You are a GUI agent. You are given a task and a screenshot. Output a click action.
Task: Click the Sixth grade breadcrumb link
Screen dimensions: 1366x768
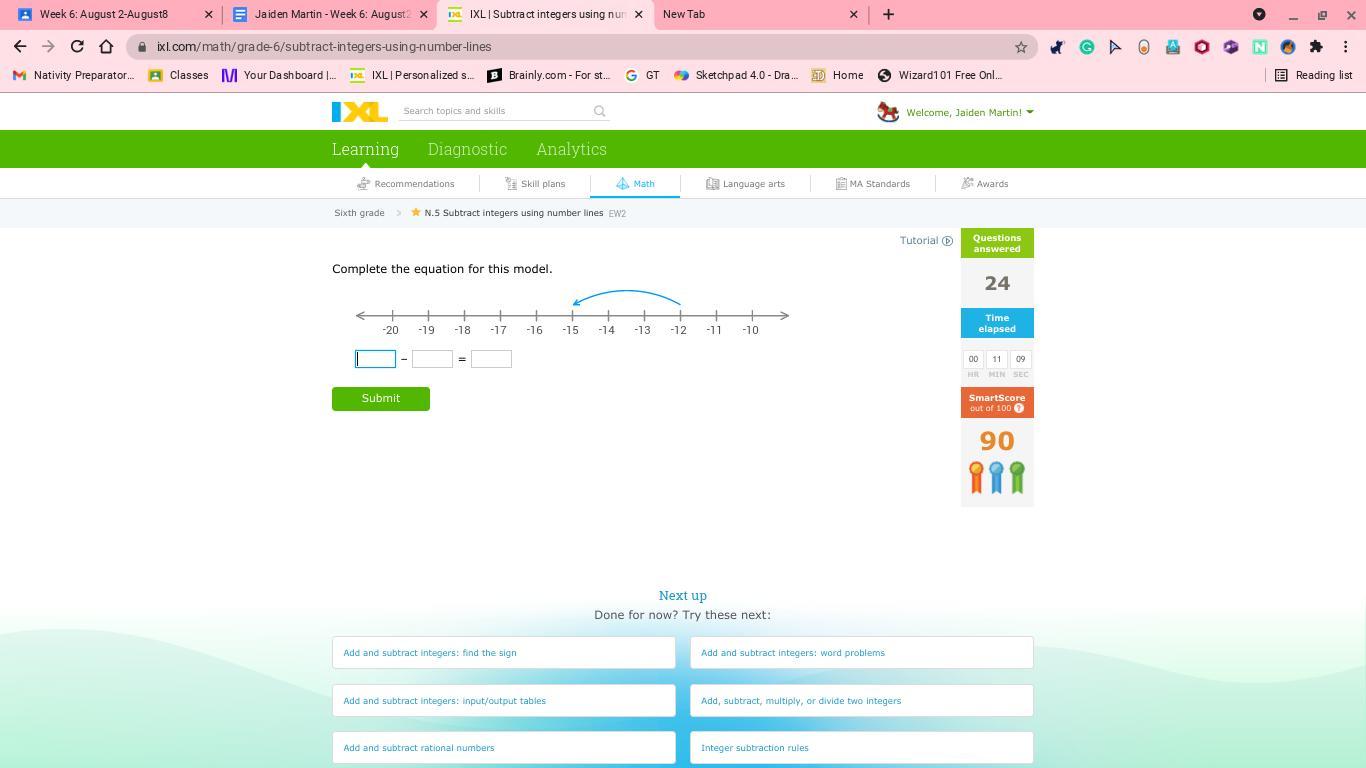point(359,213)
